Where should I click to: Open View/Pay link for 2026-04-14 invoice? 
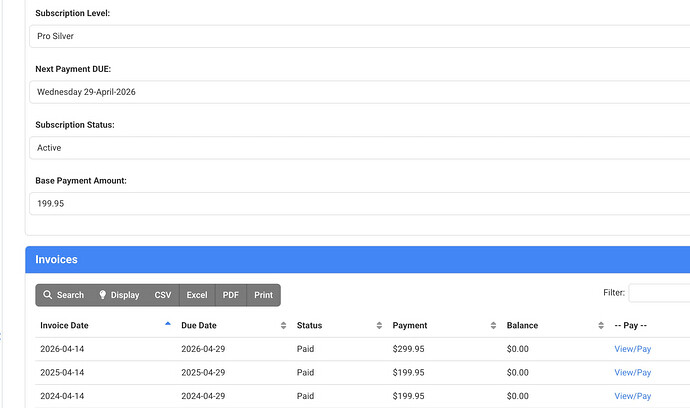click(x=633, y=349)
